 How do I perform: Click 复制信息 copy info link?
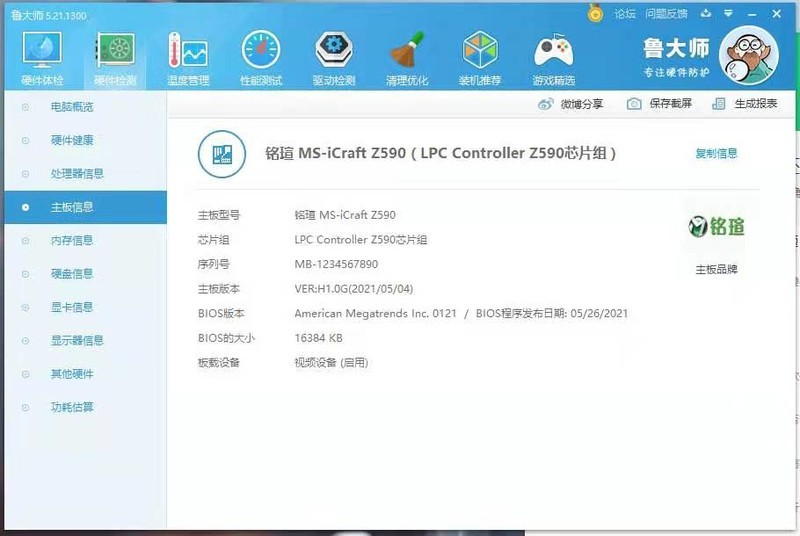click(x=716, y=153)
